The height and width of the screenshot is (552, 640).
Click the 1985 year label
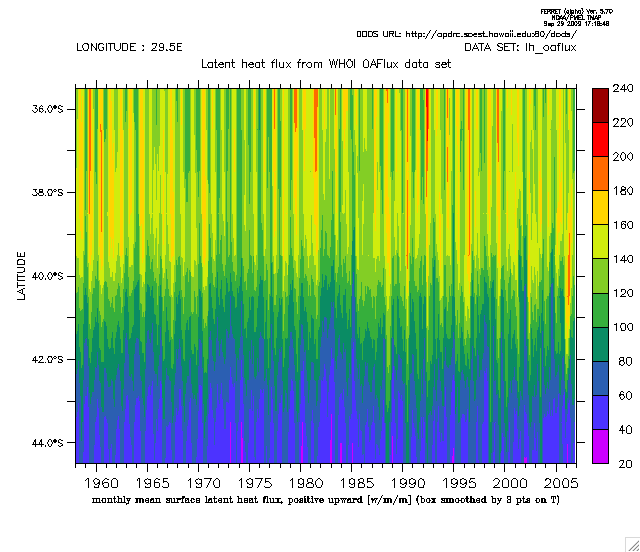(357, 483)
